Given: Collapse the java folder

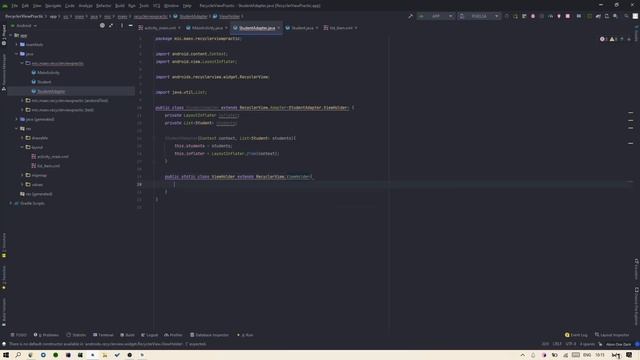Looking at the screenshot, I should click(x=16, y=54).
